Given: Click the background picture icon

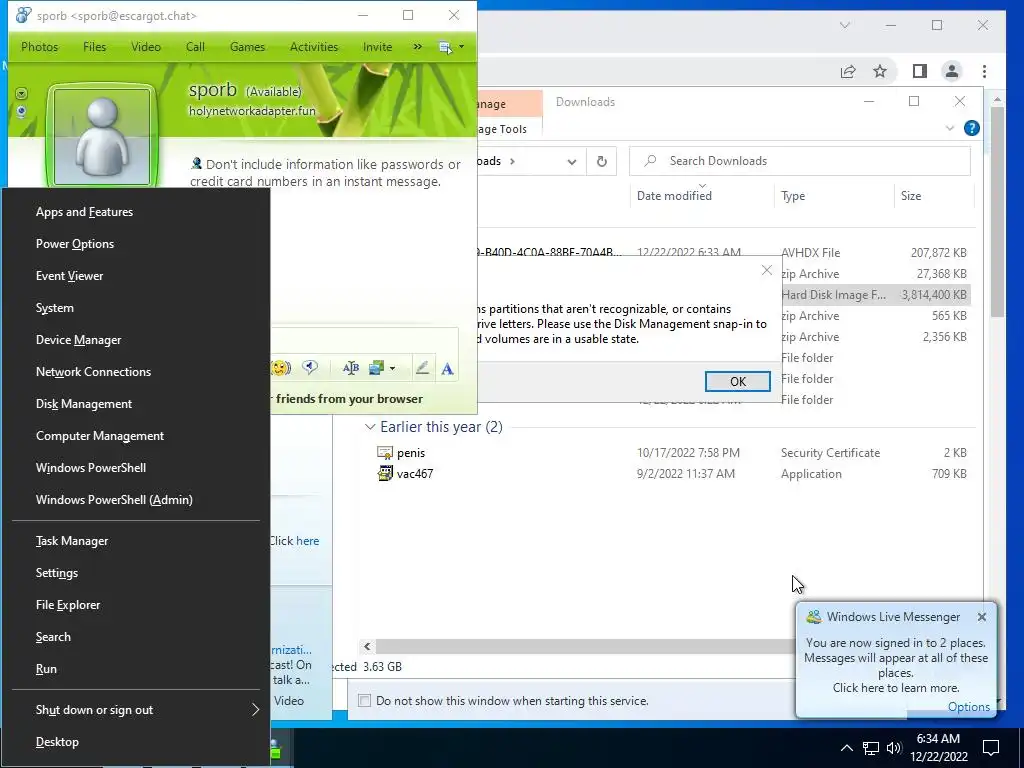Looking at the screenshot, I should (377, 368).
